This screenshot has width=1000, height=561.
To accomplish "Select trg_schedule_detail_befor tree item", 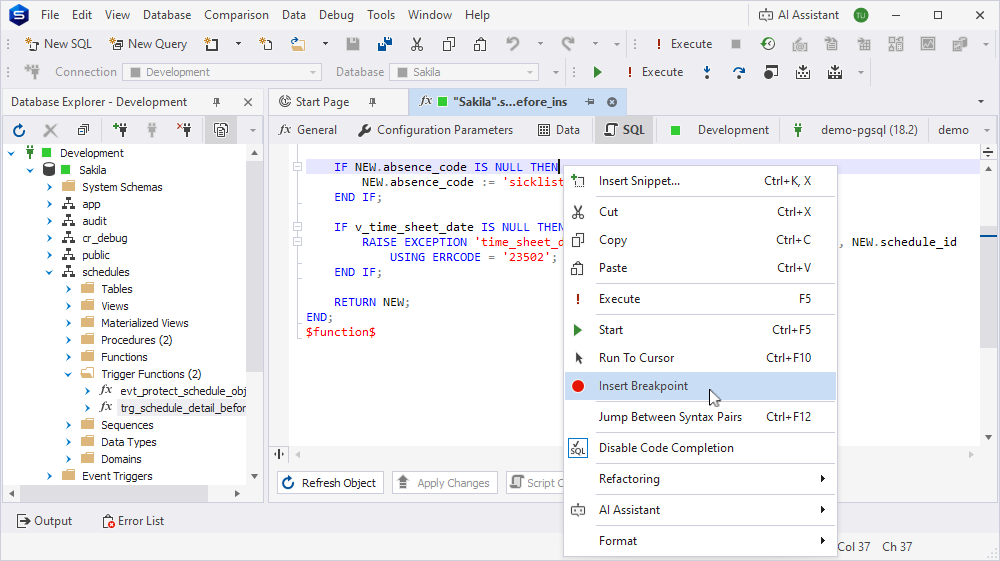I will 182,408.
